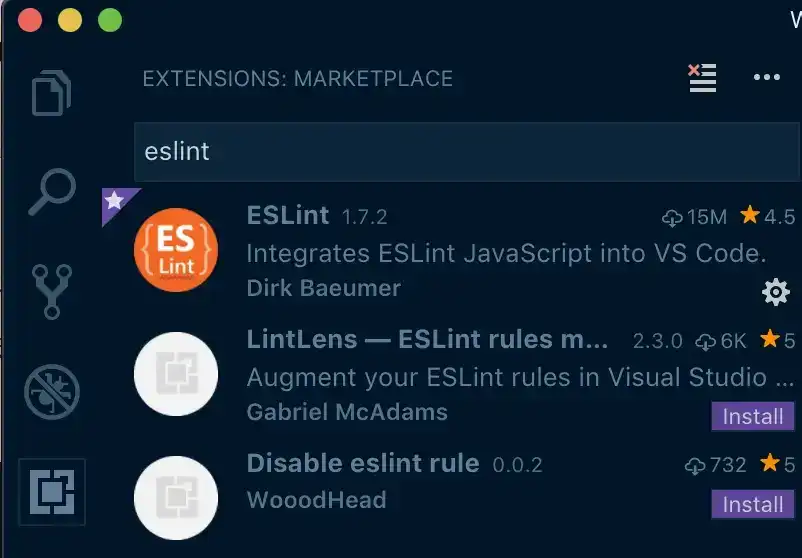This screenshot has width=802, height=558.
Task: Open the More Actions ellipsis menu
Action: (x=767, y=78)
